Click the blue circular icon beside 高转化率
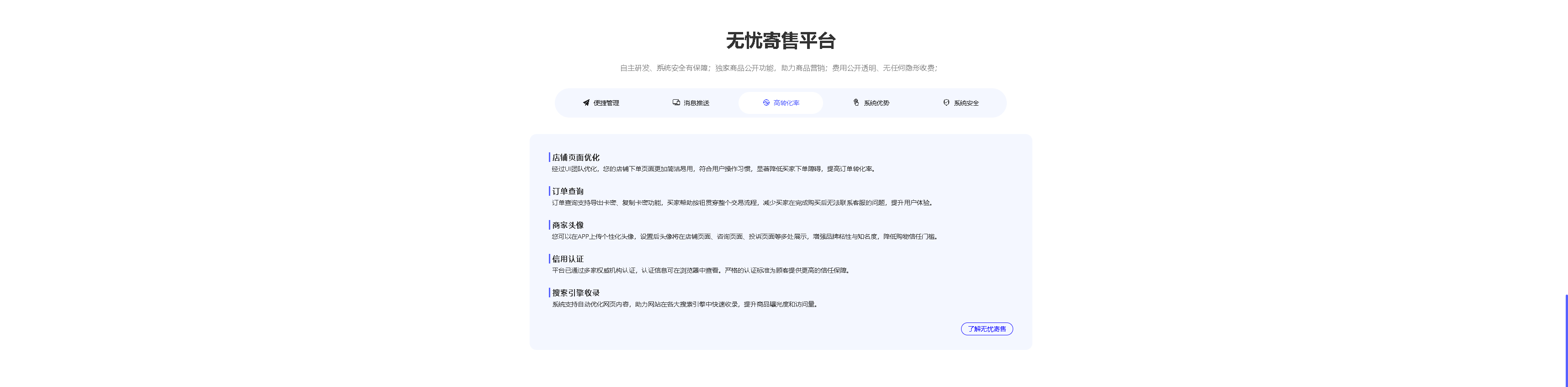The image size is (1568, 387). click(x=766, y=103)
